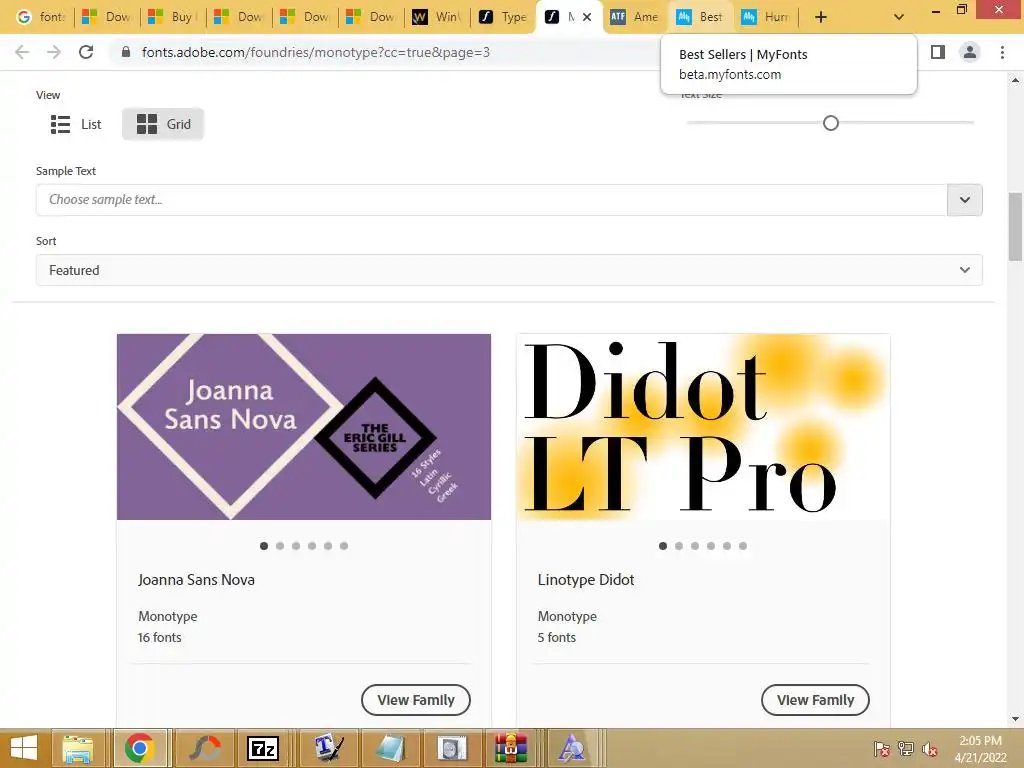Open the Sort dropdown set to Featured
Image resolution: width=1024 pixels, height=768 pixels.
click(509, 270)
